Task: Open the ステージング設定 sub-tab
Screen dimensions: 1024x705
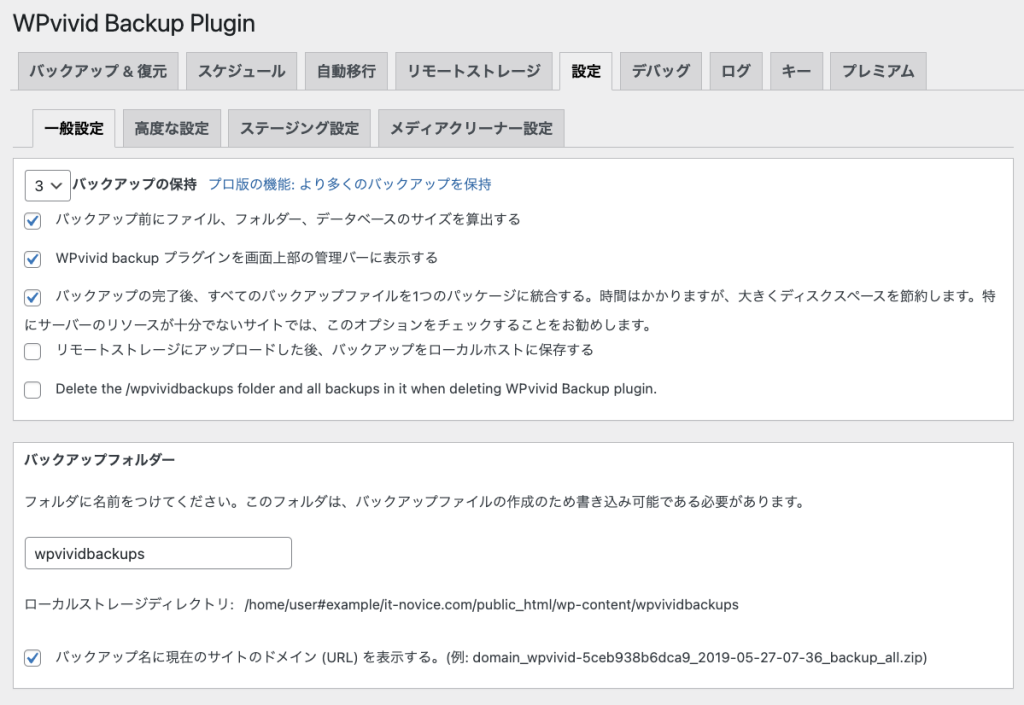Action: (299, 128)
